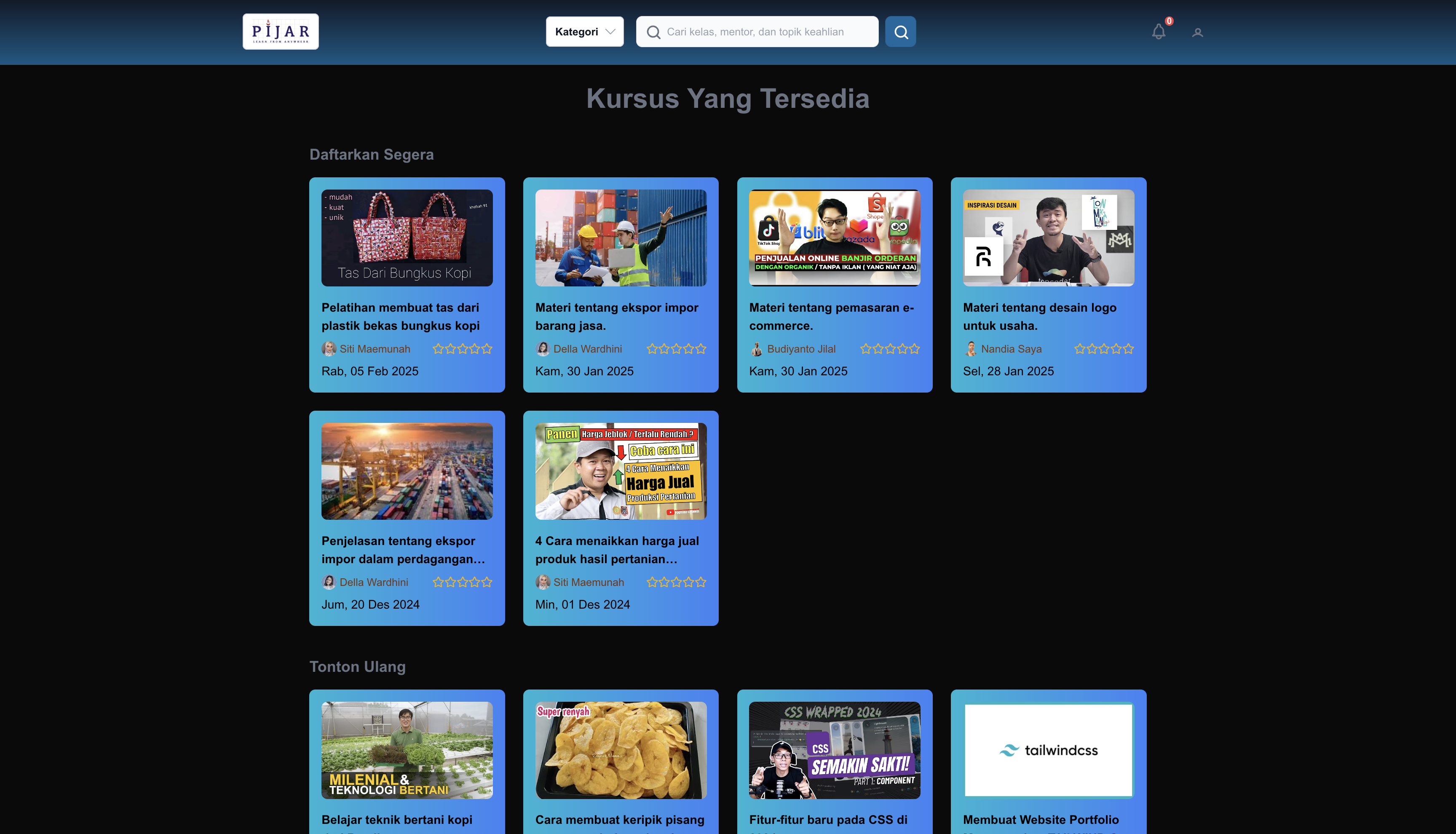Viewport: 1456px width, 834px height.
Task: Focus the course search field
Action: [768, 32]
